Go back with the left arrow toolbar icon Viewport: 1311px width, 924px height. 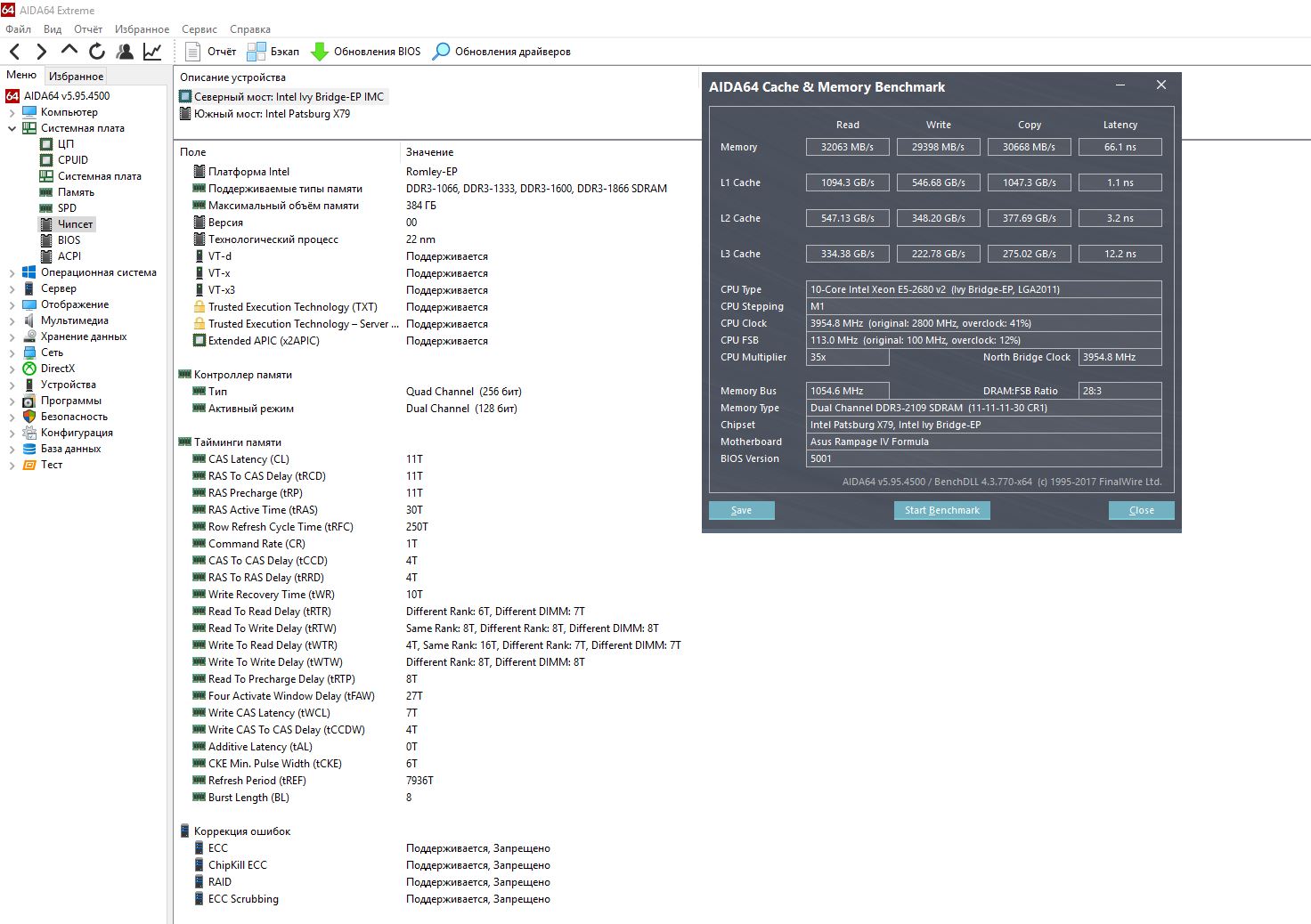click(x=14, y=52)
